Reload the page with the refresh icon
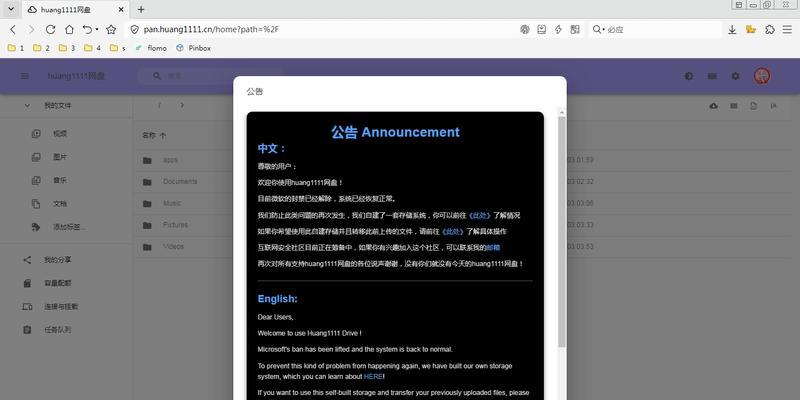This screenshot has height=400, width=800. tap(50, 30)
